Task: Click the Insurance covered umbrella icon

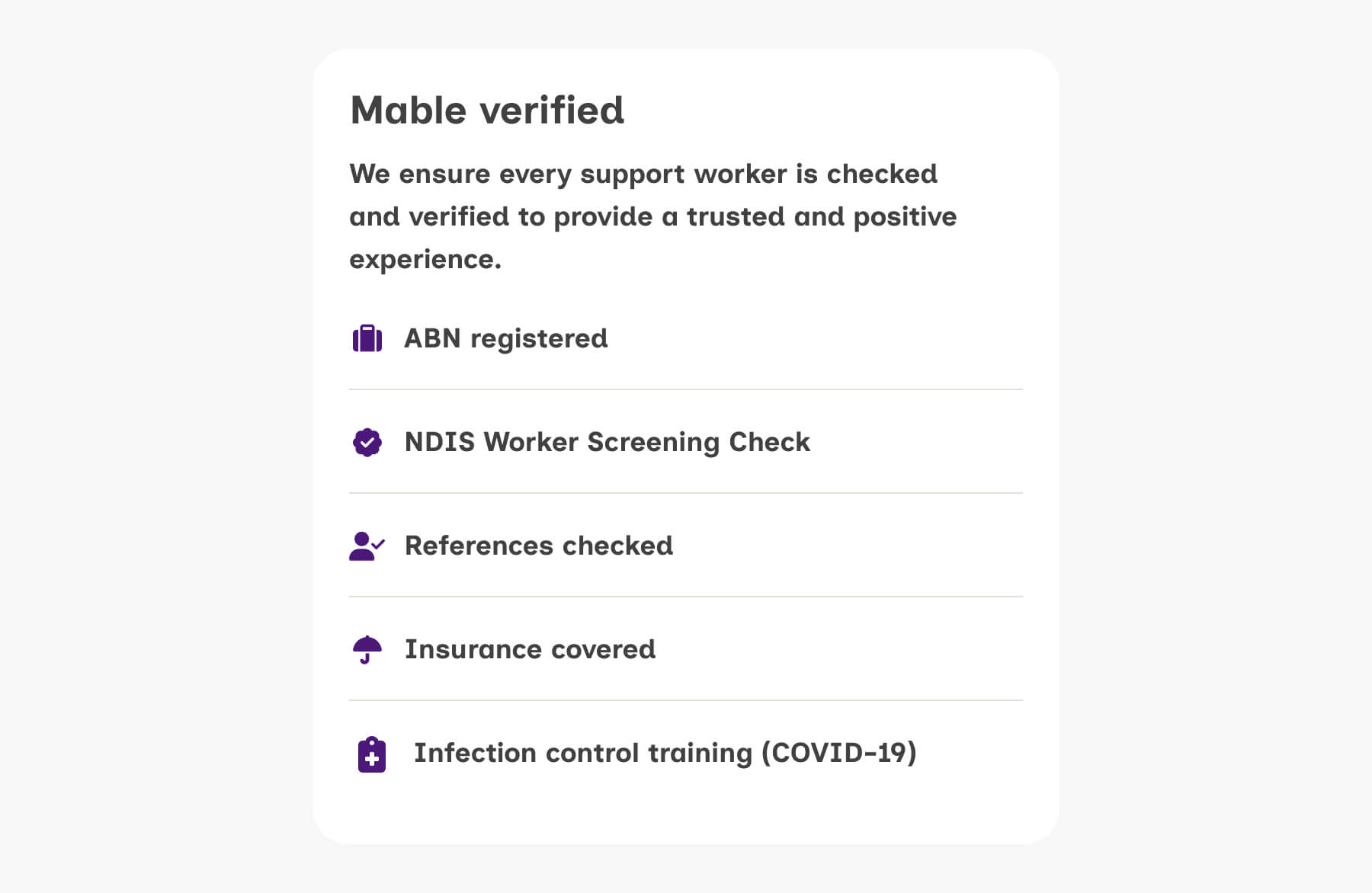Action: coord(367,649)
